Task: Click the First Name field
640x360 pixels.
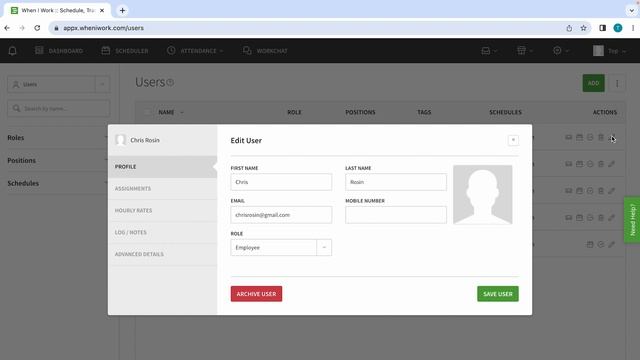Action: click(281, 182)
